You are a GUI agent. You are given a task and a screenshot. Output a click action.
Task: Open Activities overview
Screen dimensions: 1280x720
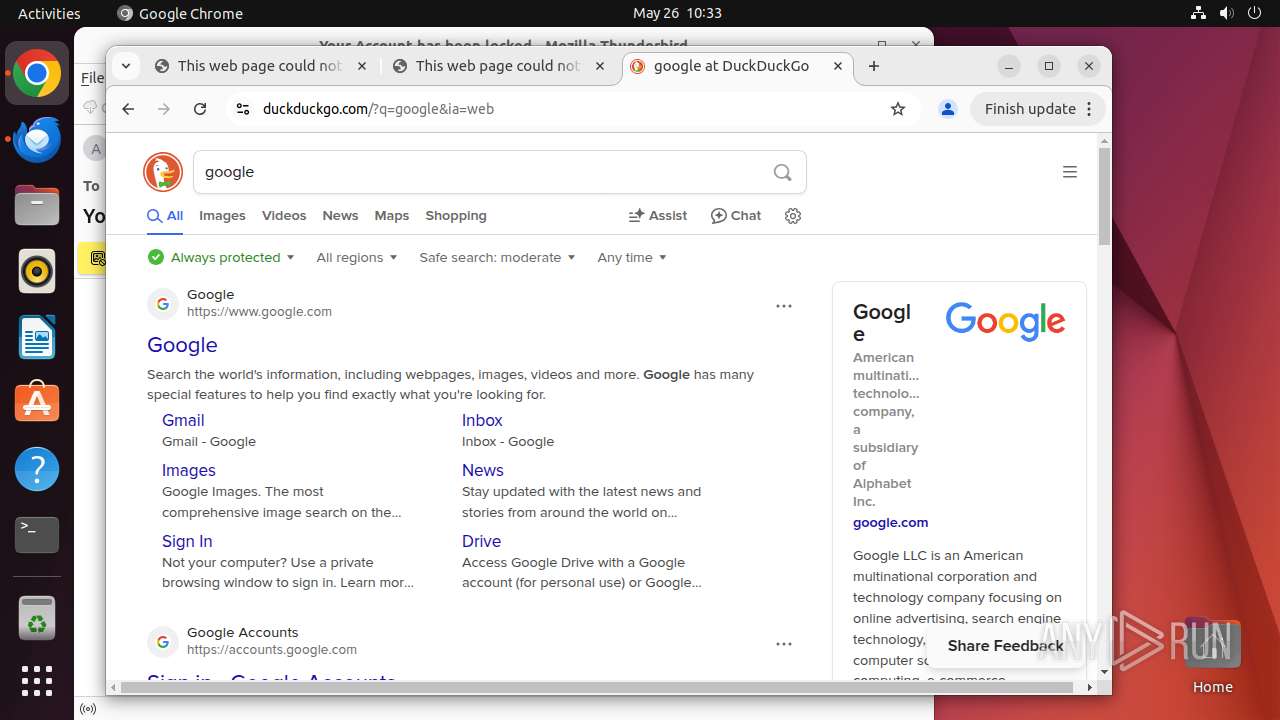[49, 13]
